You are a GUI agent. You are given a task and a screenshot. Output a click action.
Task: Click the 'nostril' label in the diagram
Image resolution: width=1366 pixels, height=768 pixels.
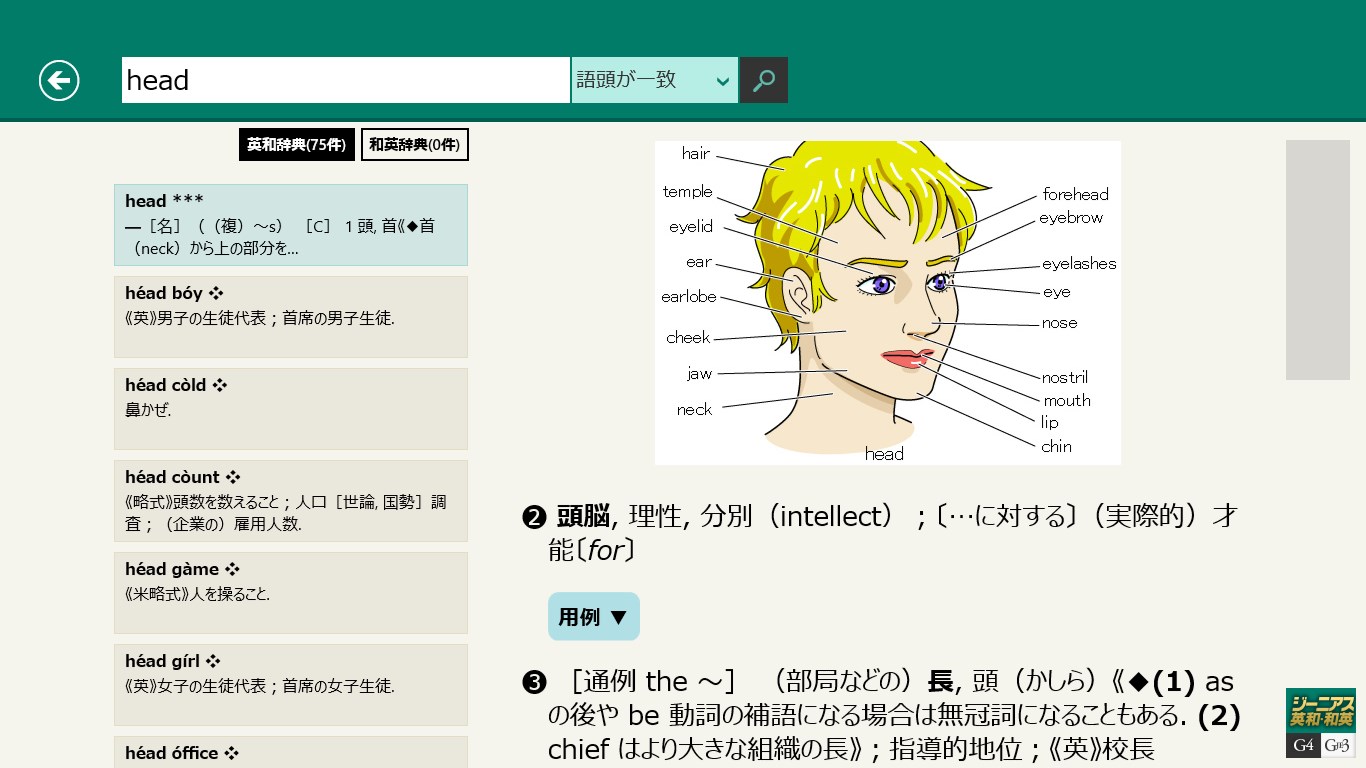(1064, 378)
